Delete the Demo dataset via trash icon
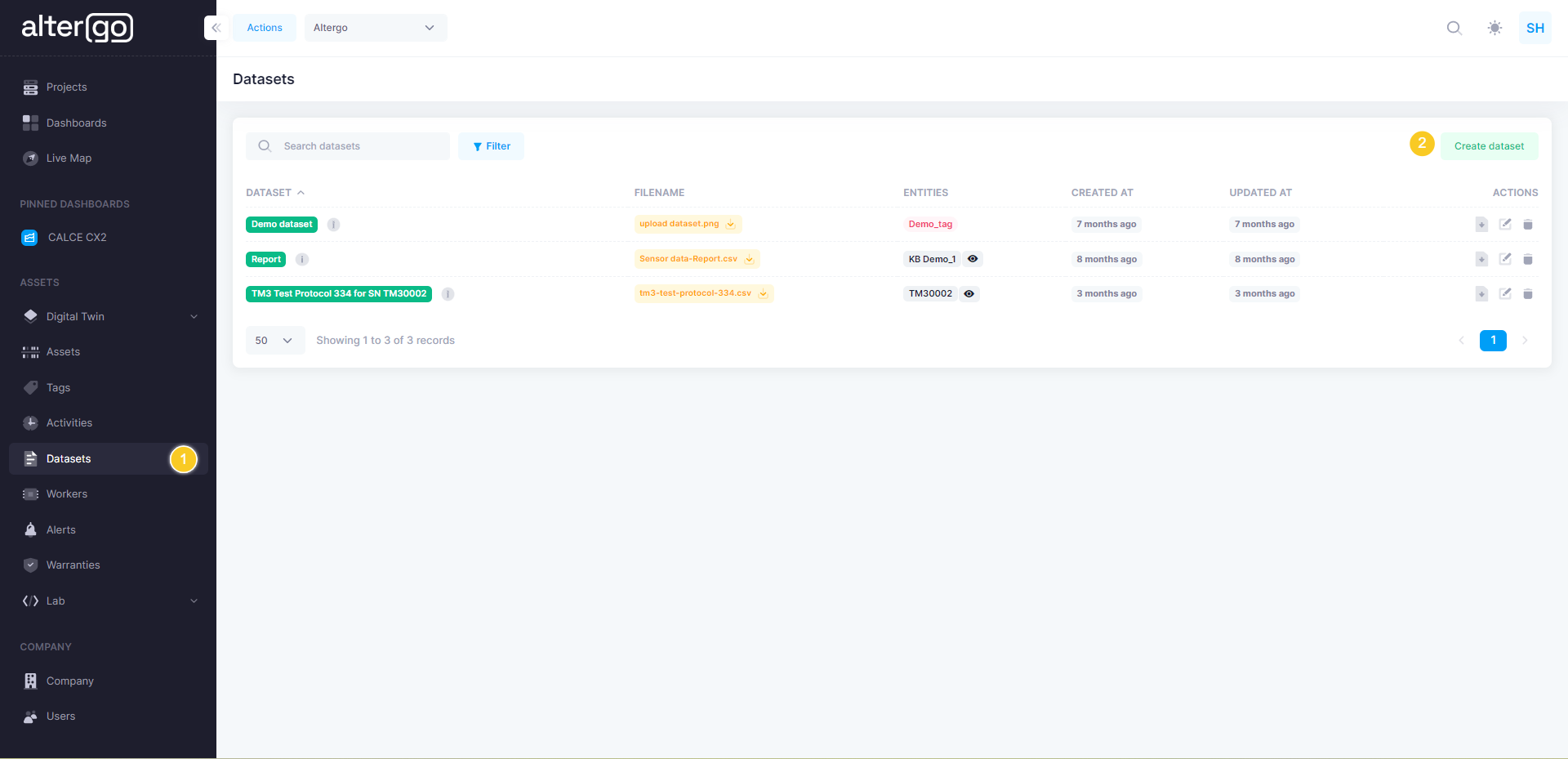1568x759 pixels. (1528, 225)
